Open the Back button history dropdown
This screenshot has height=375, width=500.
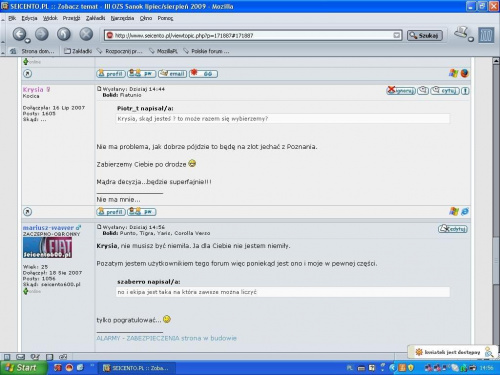[x=28, y=41]
